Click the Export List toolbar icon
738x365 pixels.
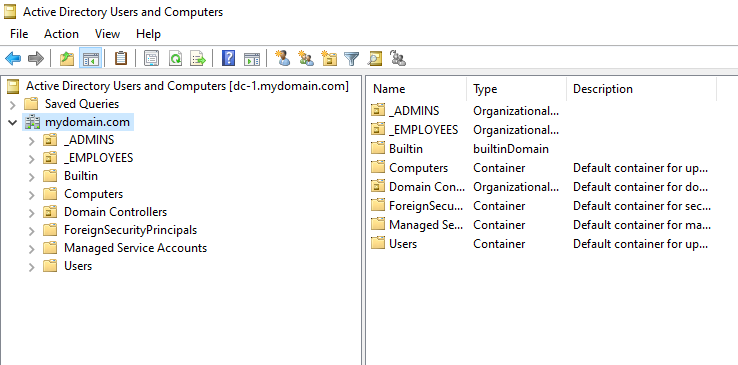click(x=198, y=59)
